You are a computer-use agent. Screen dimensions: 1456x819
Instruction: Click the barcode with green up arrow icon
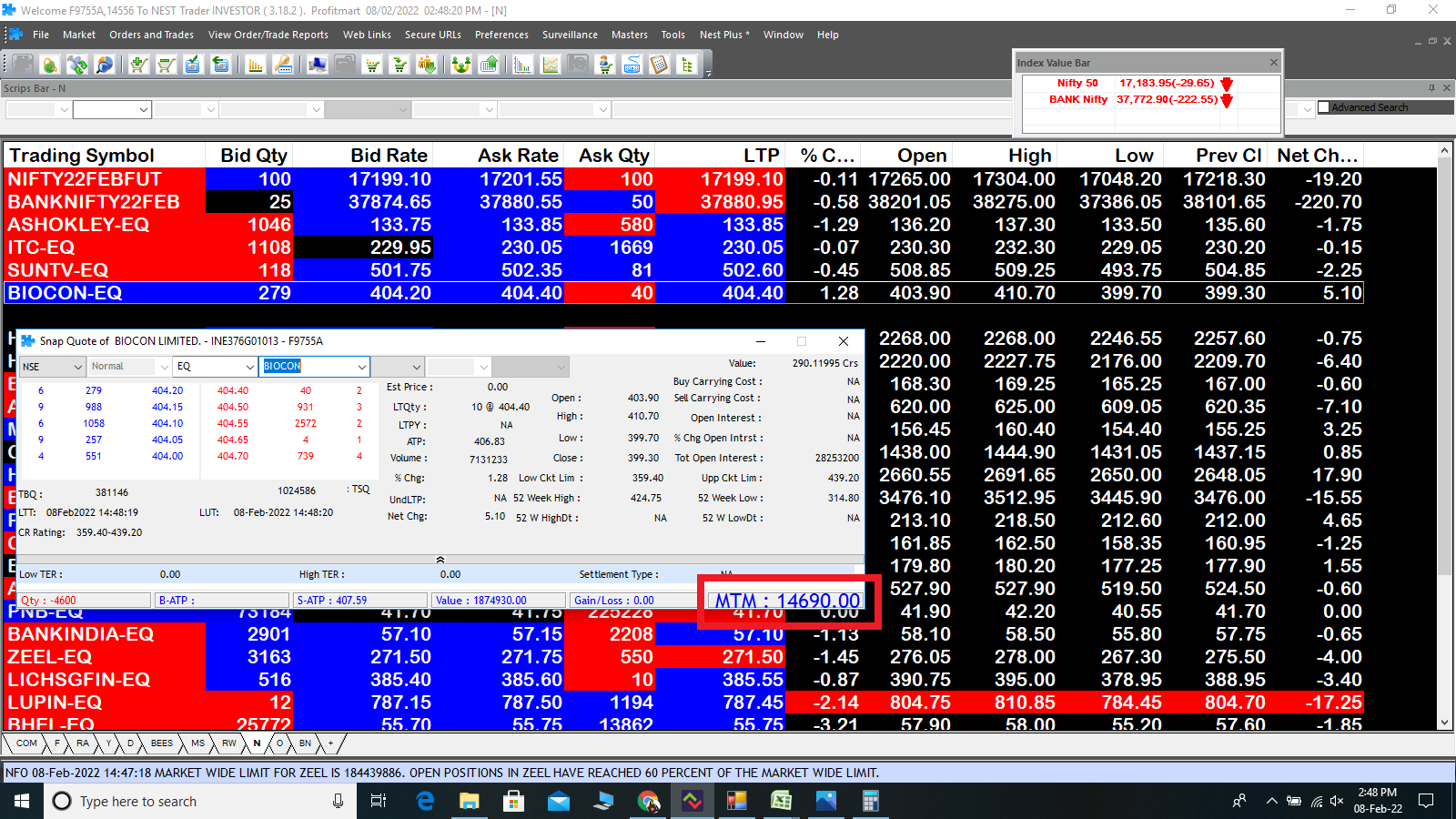pos(489,65)
